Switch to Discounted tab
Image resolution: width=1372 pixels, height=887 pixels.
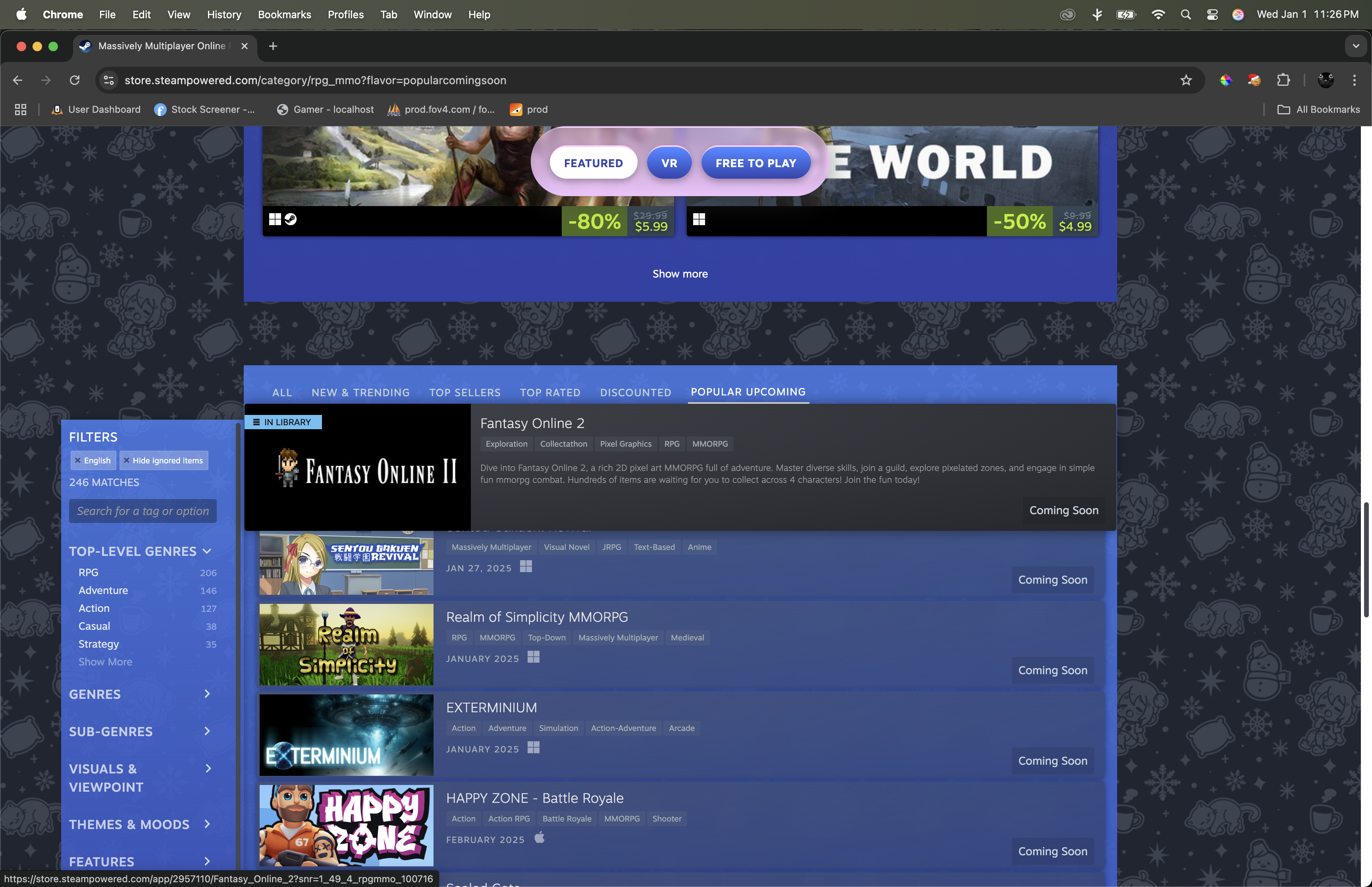[636, 392]
